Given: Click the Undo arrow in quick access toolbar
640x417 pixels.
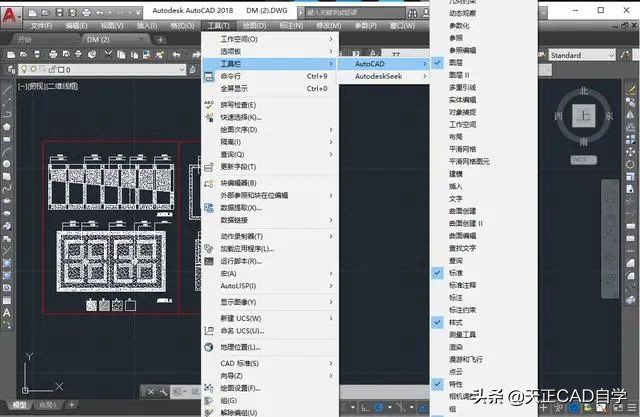Looking at the screenshot, I should [100, 13].
